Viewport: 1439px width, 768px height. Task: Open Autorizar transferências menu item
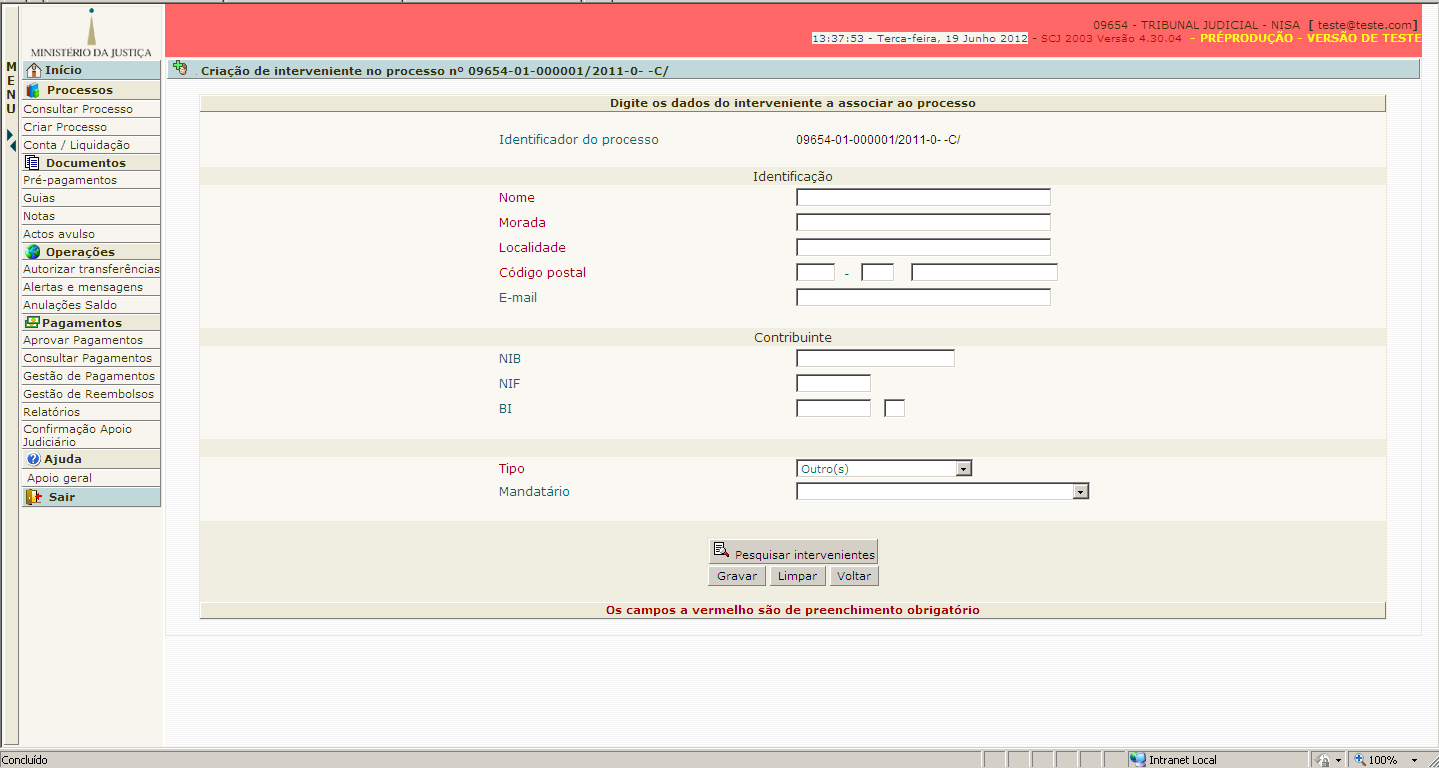point(91,269)
